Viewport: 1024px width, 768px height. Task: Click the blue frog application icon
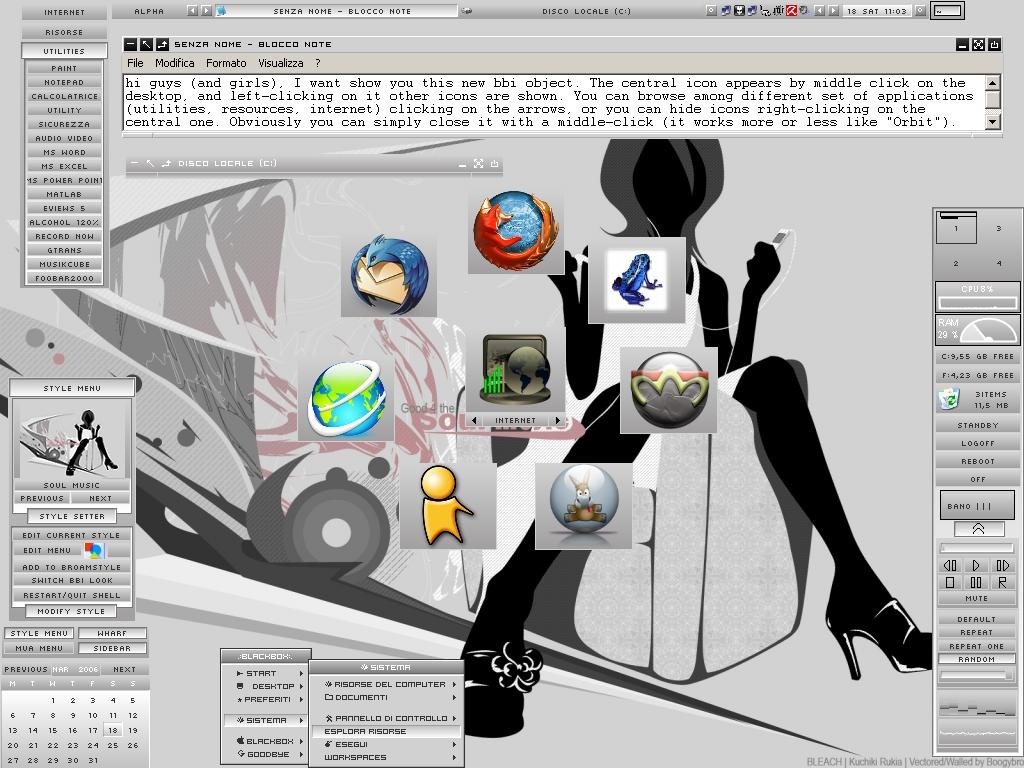[637, 280]
